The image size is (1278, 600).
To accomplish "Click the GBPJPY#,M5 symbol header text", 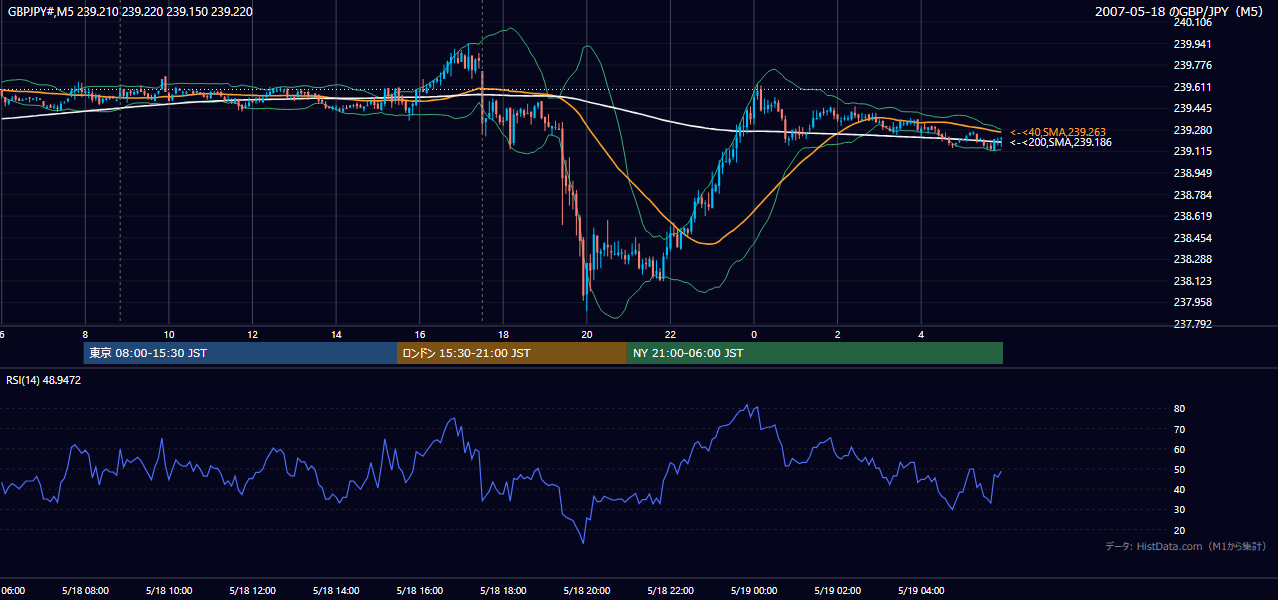I will pos(130,11).
